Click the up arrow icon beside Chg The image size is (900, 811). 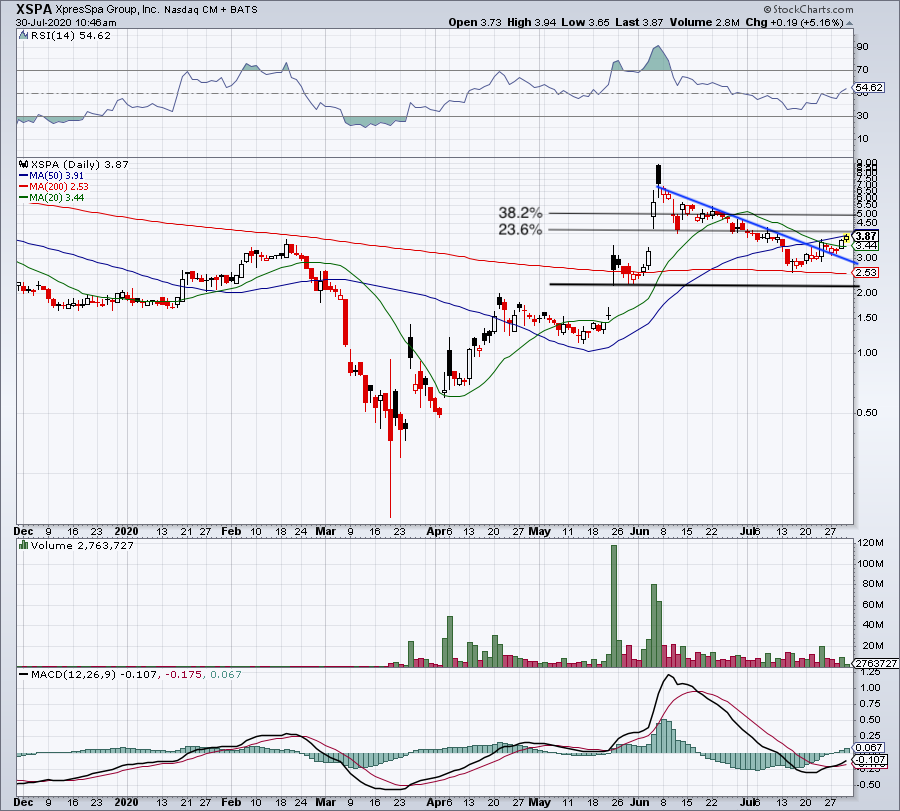point(849,23)
